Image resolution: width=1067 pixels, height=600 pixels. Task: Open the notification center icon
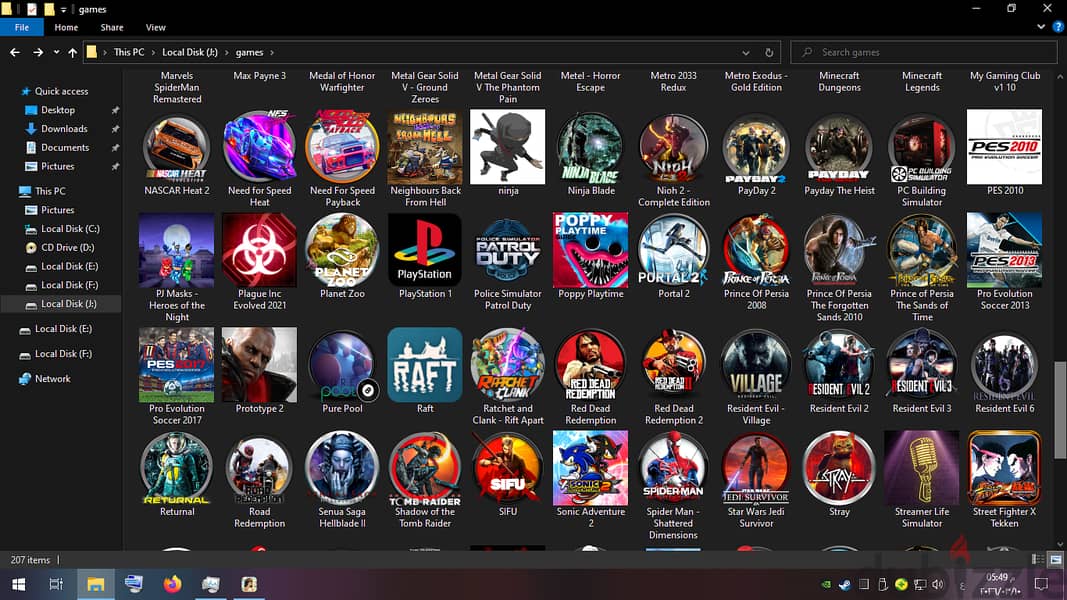click(1041, 584)
